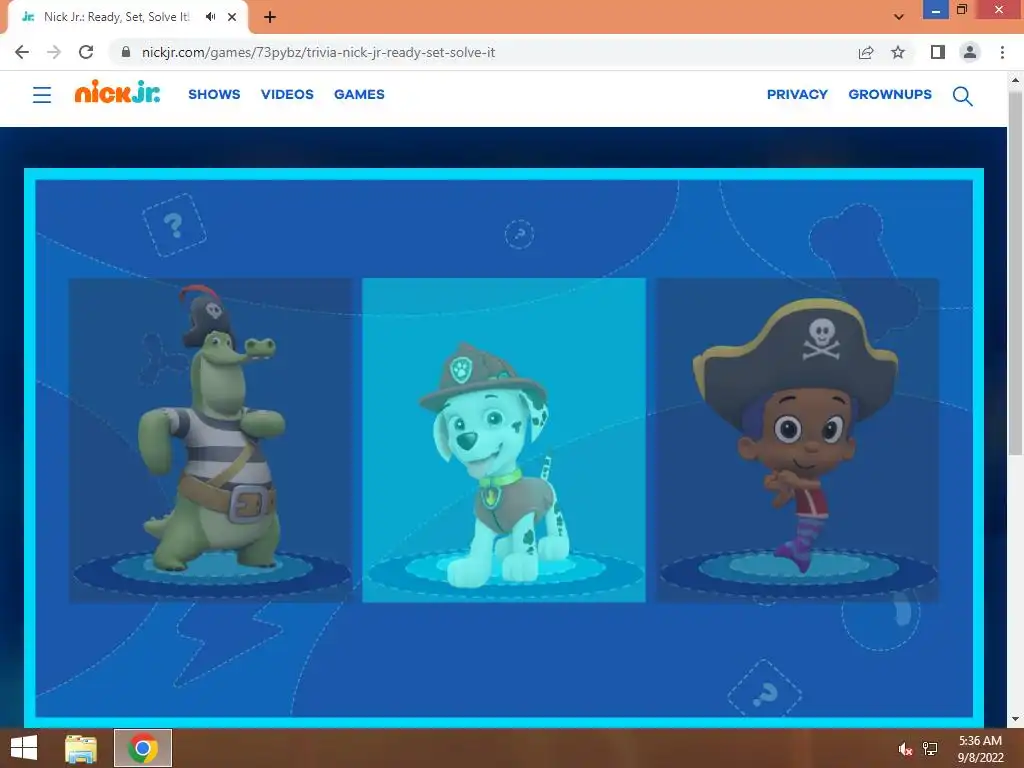Restore down the Chrome window
Viewport: 1024px width, 768px height.
(961, 10)
